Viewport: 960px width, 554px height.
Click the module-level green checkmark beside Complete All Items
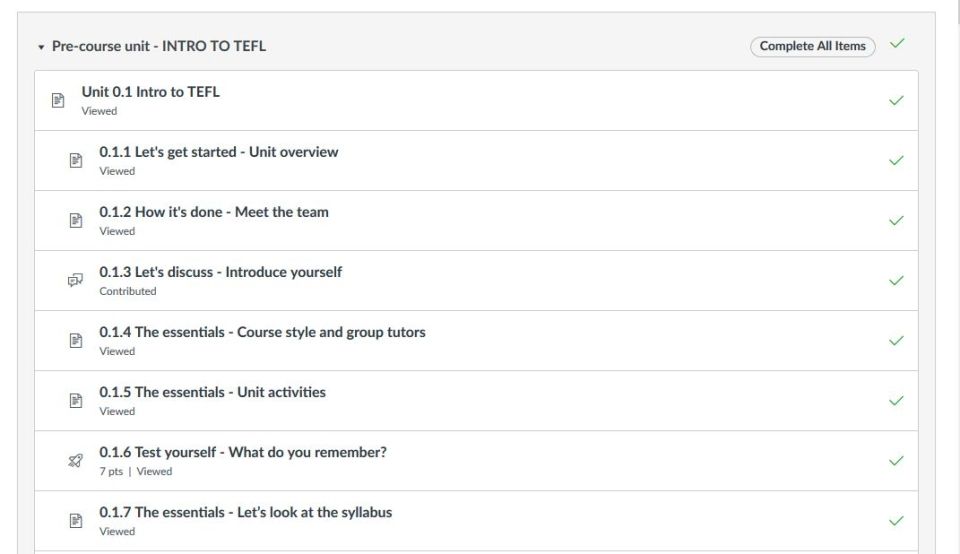[897, 43]
